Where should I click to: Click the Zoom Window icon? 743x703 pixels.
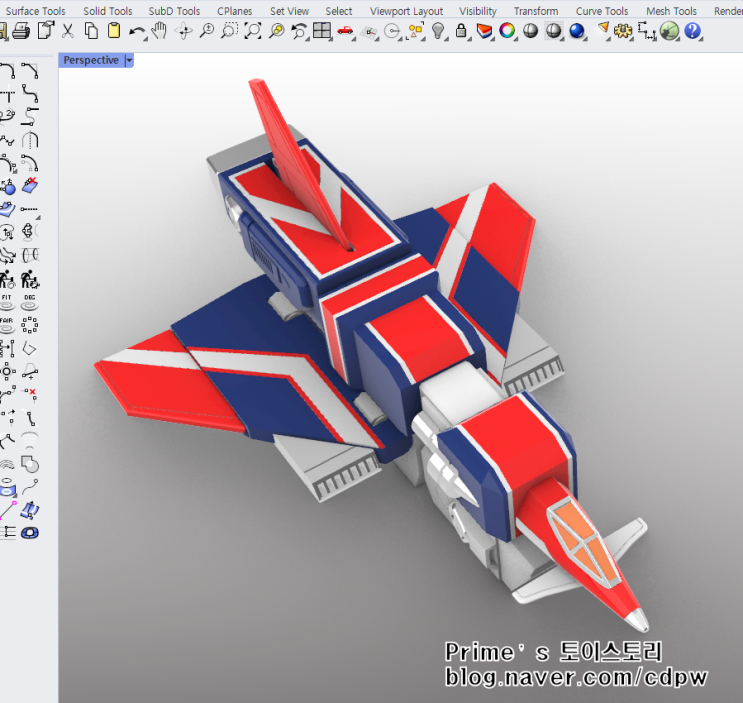(229, 32)
